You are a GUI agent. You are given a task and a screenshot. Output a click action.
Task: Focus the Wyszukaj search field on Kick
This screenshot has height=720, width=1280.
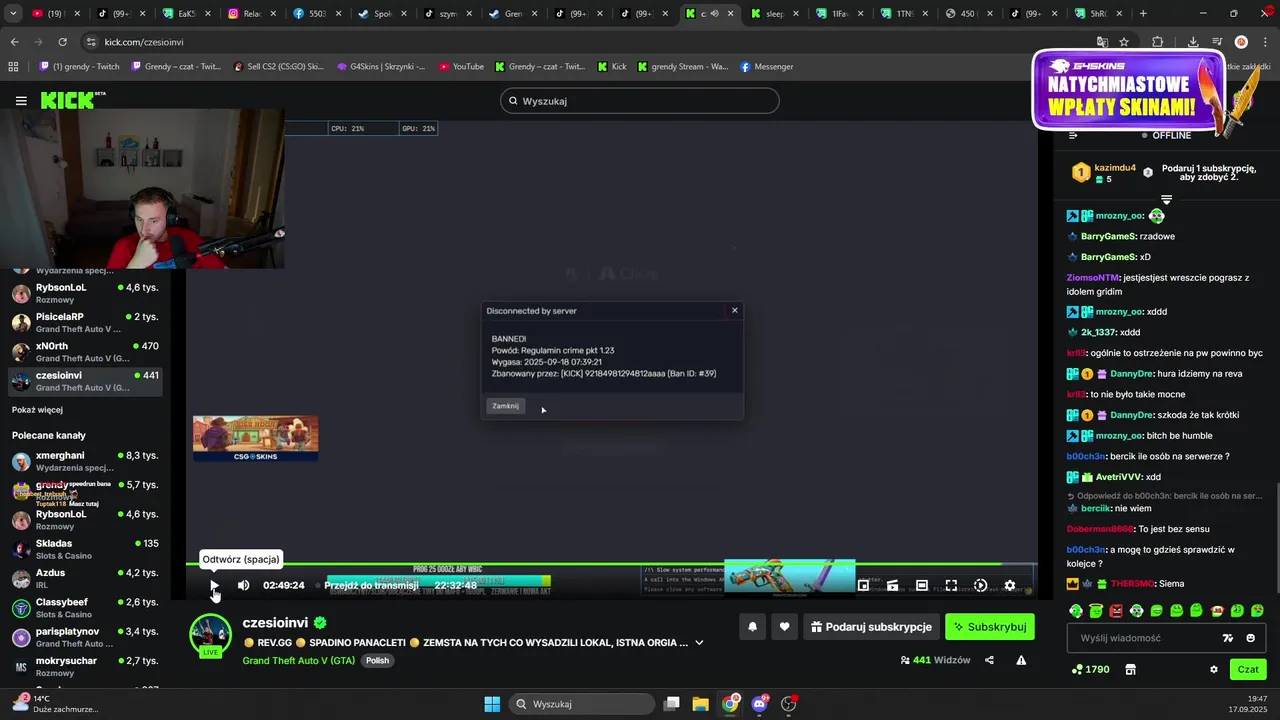pyautogui.click(x=640, y=101)
